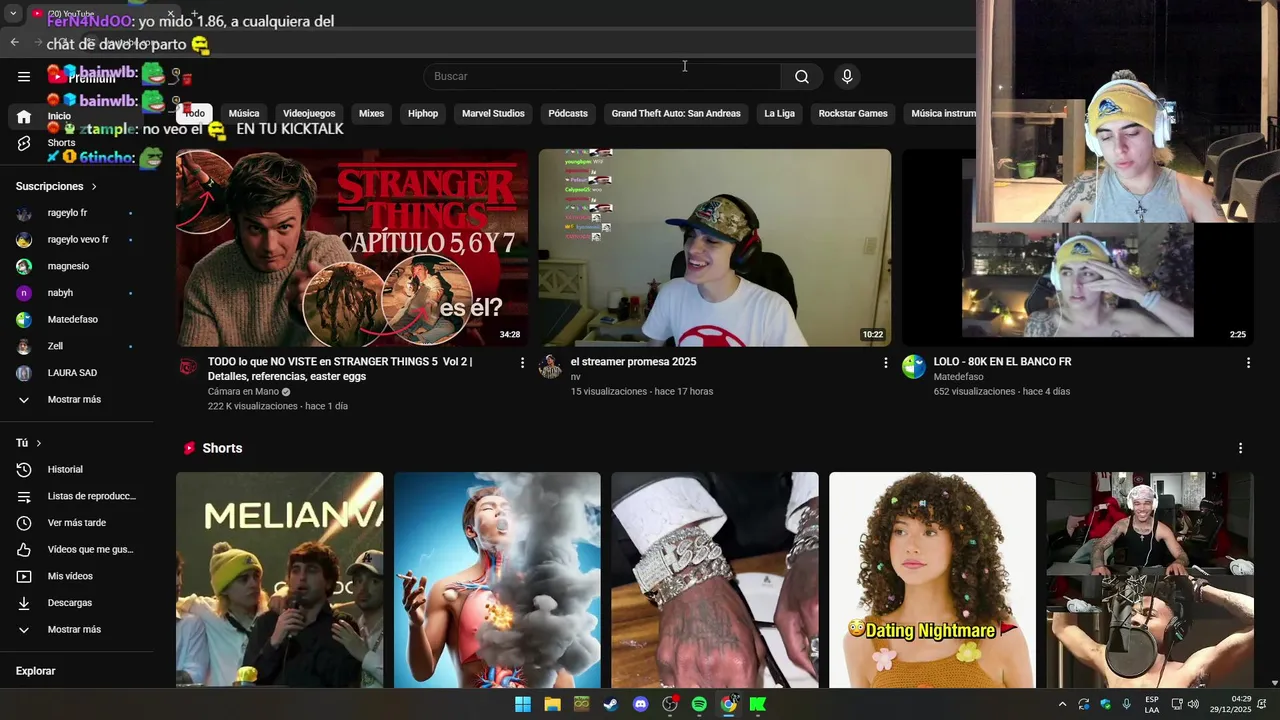Open OBS Studio from taskbar
This screenshot has width=1280, height=720.
click(x=670, y=704)
